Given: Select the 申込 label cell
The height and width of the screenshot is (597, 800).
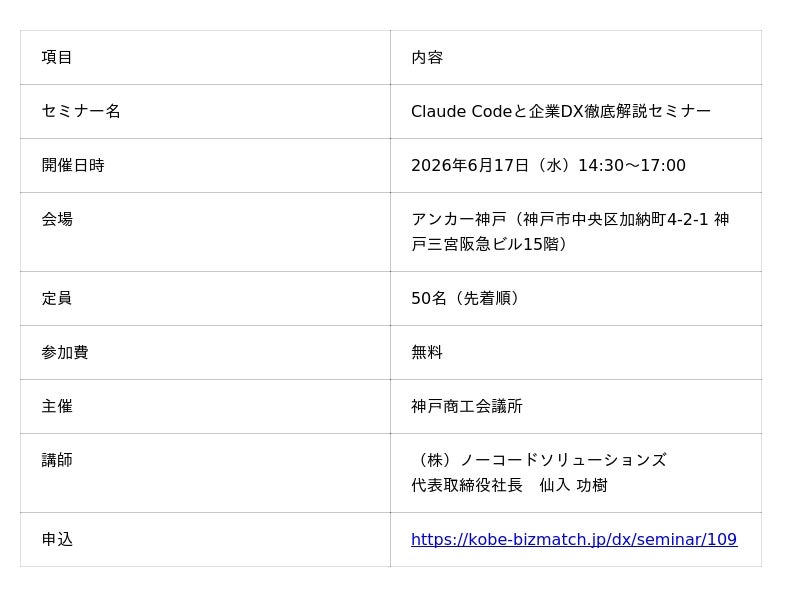Looking at the screenshot, I should (x=57, y=540).
